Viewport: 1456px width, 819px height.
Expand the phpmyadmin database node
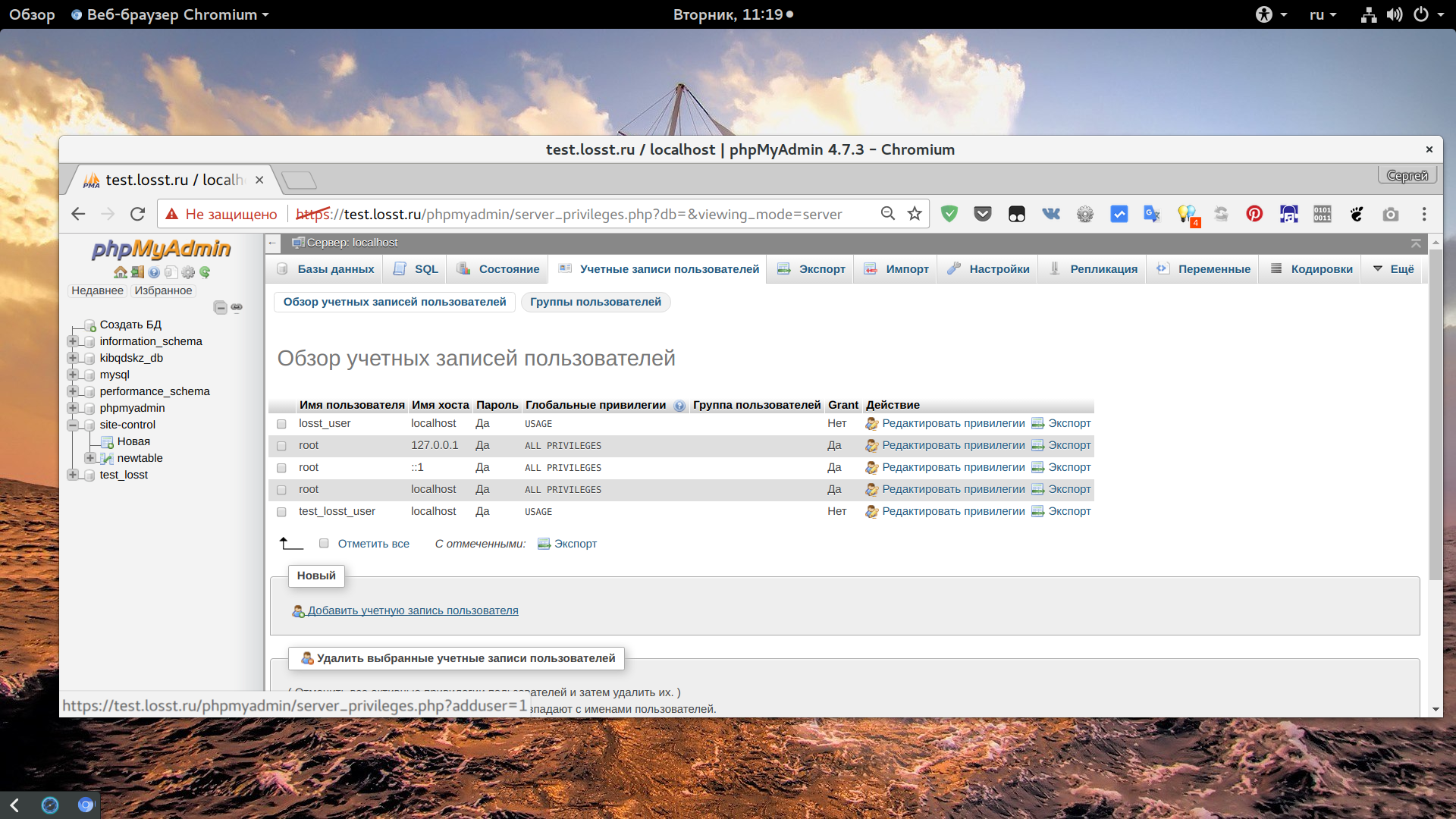(73, 408)
